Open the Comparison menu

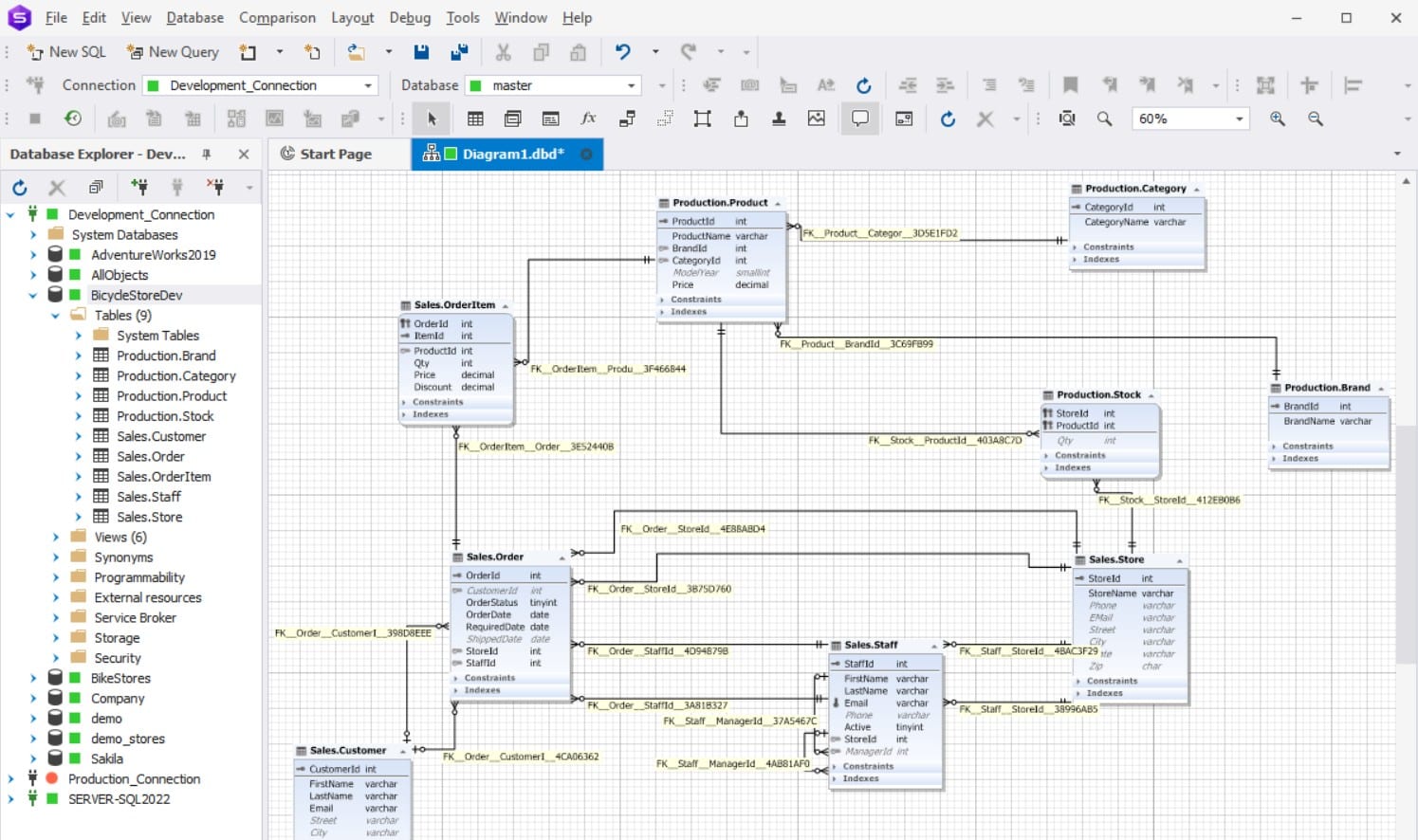277,17
